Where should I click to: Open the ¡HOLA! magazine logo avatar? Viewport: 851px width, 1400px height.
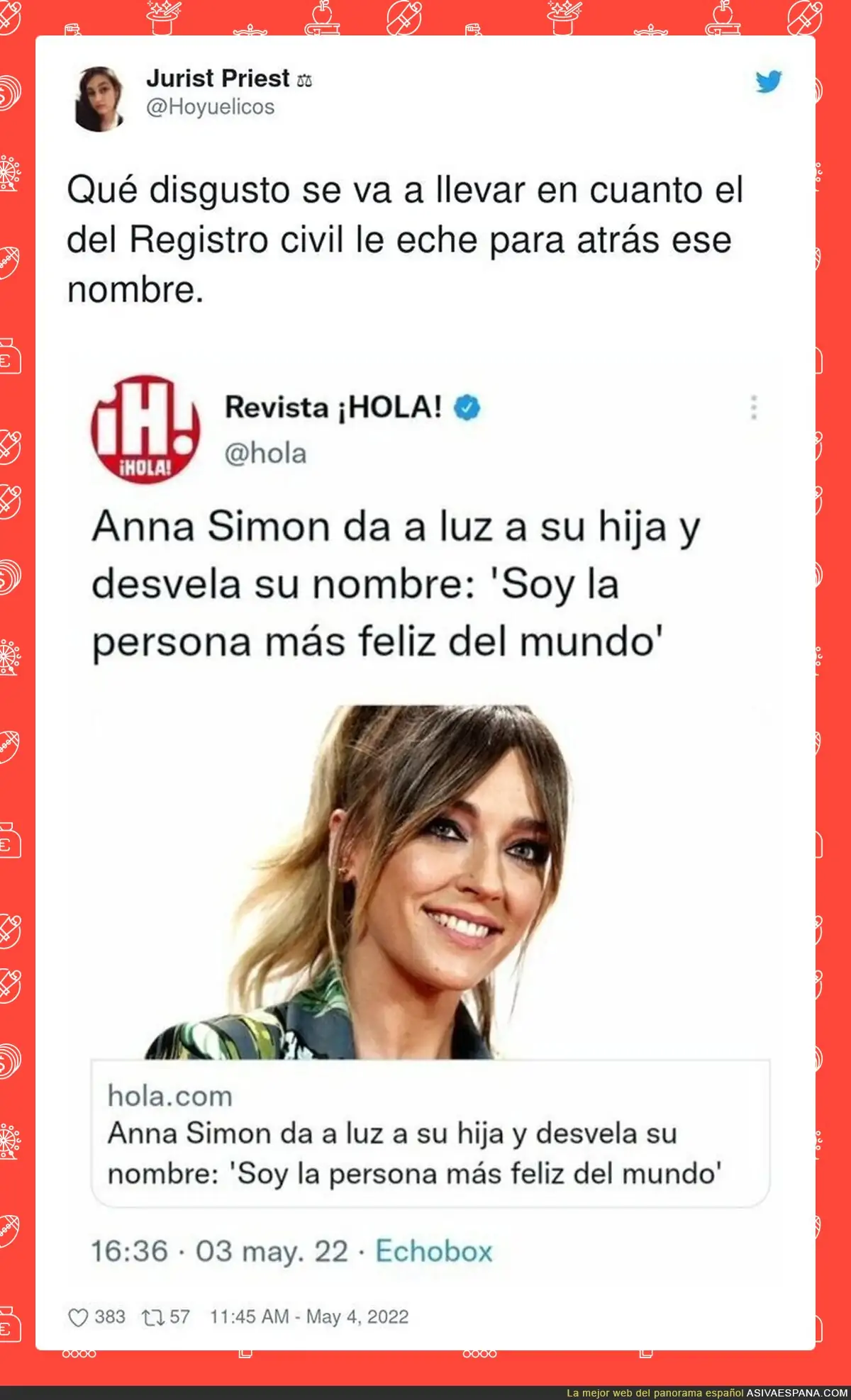point(145,429)
